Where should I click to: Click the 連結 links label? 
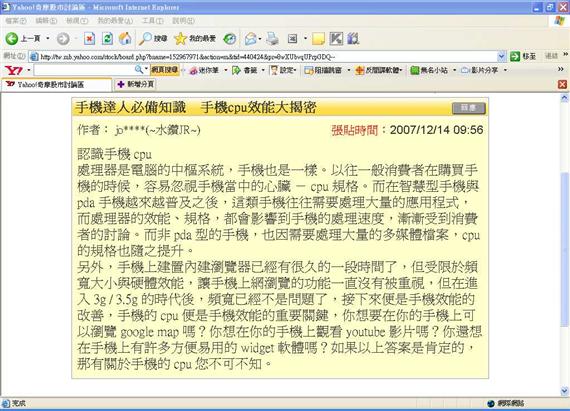(551, 56)
